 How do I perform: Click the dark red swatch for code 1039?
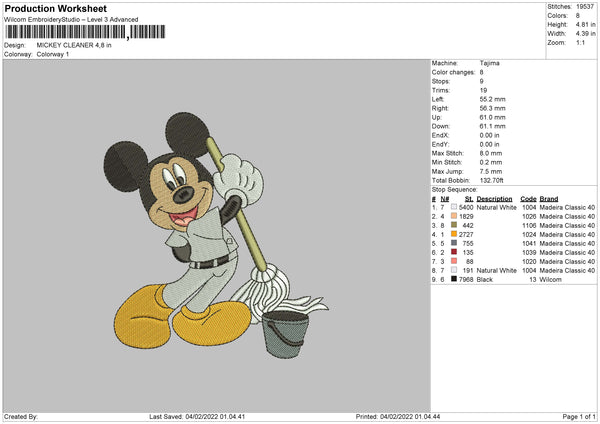click(454, 252)
